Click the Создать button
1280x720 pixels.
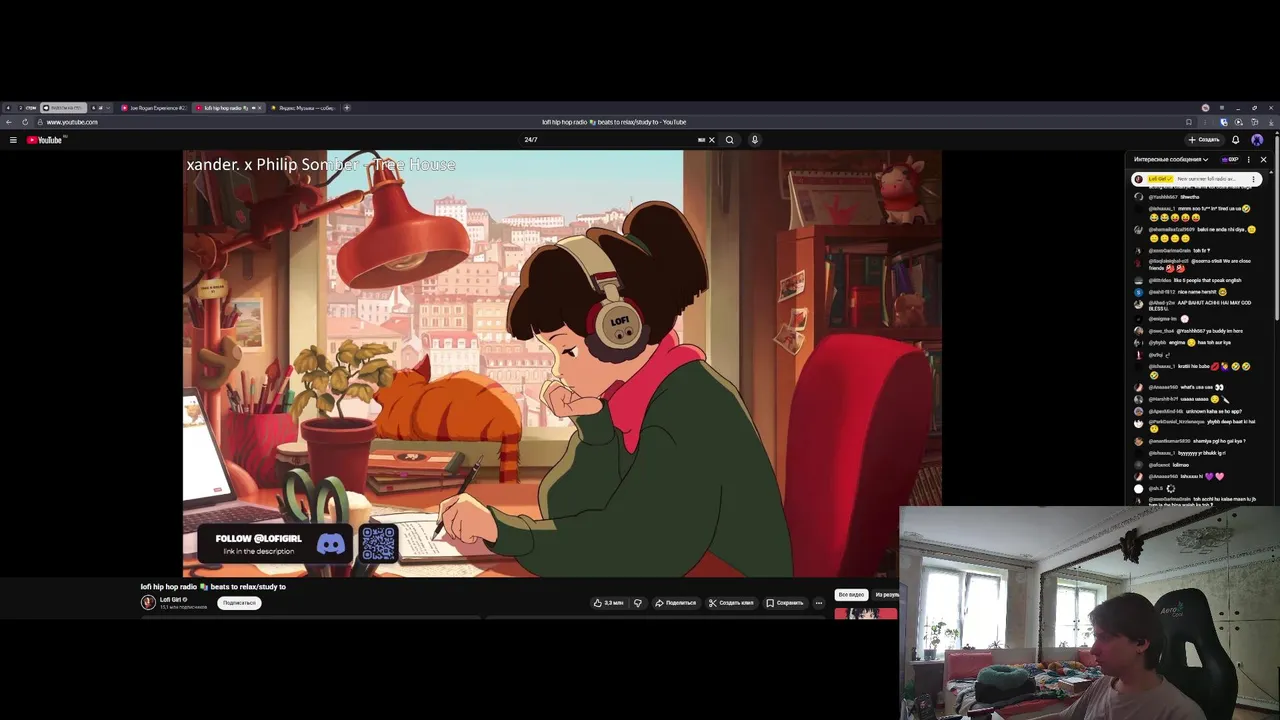[1203, 140]
